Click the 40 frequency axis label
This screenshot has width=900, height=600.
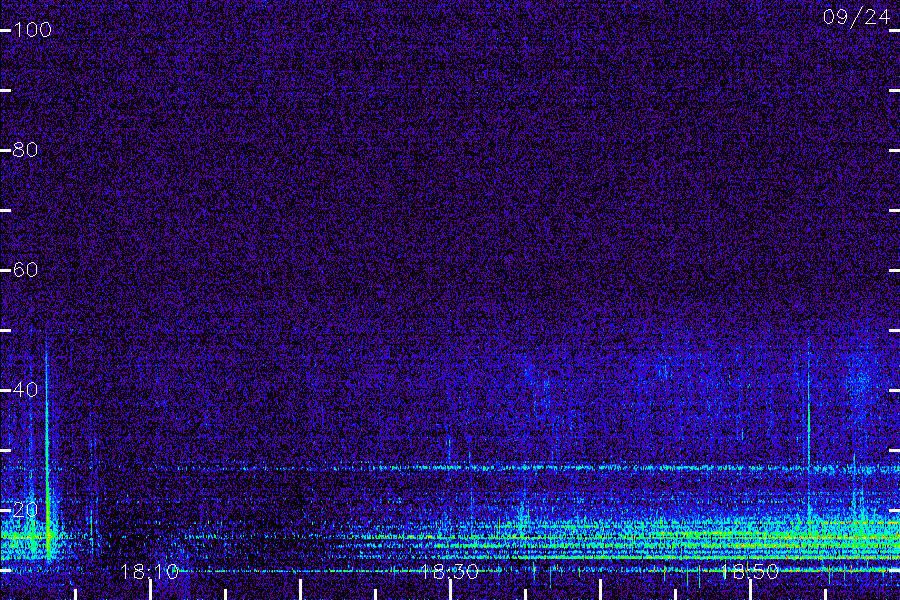(25, 390)
